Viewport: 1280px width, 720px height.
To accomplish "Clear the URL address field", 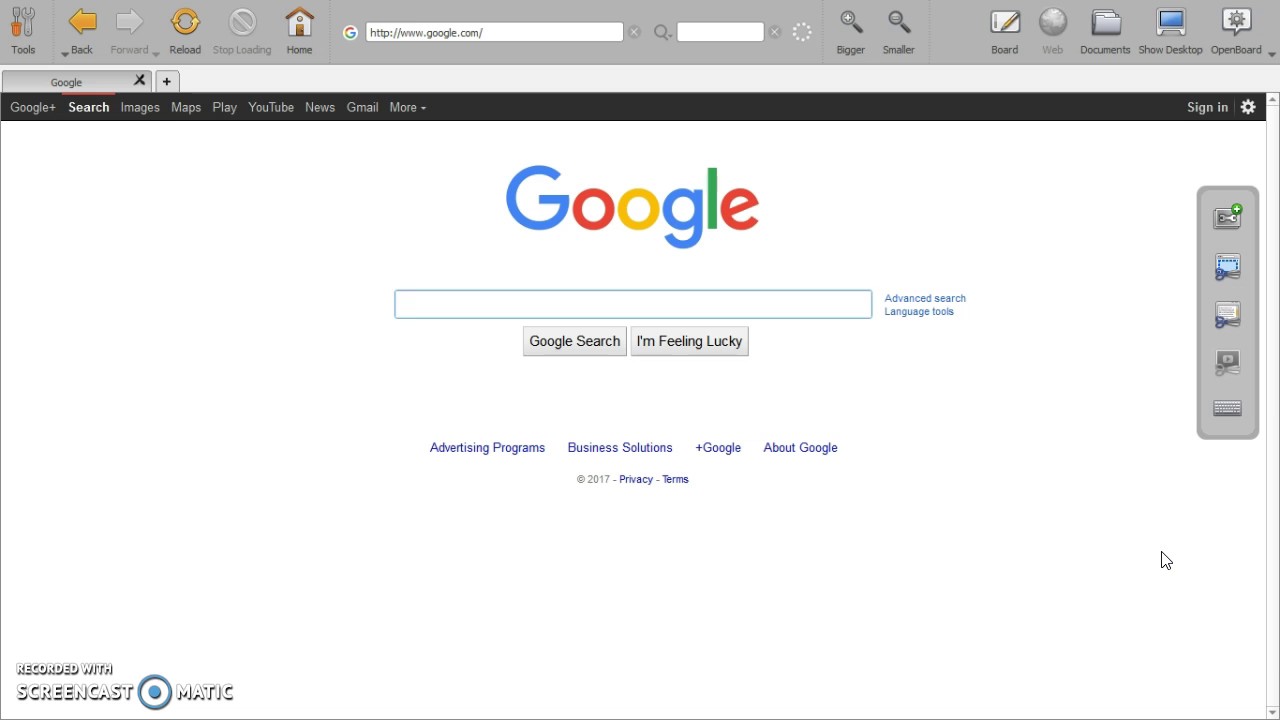I will [x=634, y=33].
